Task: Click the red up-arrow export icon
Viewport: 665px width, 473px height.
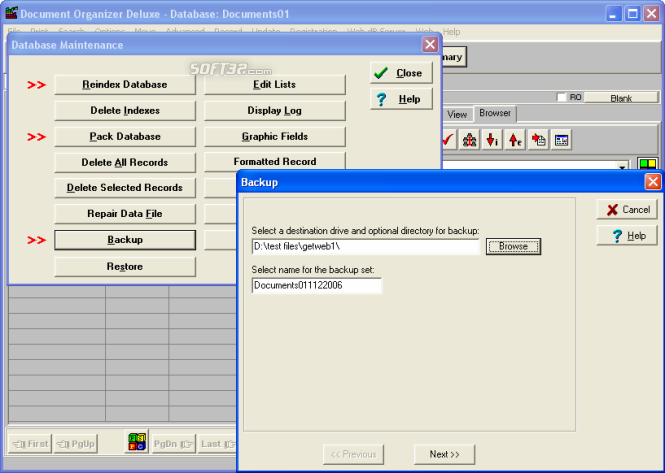Action: [515, 140]
